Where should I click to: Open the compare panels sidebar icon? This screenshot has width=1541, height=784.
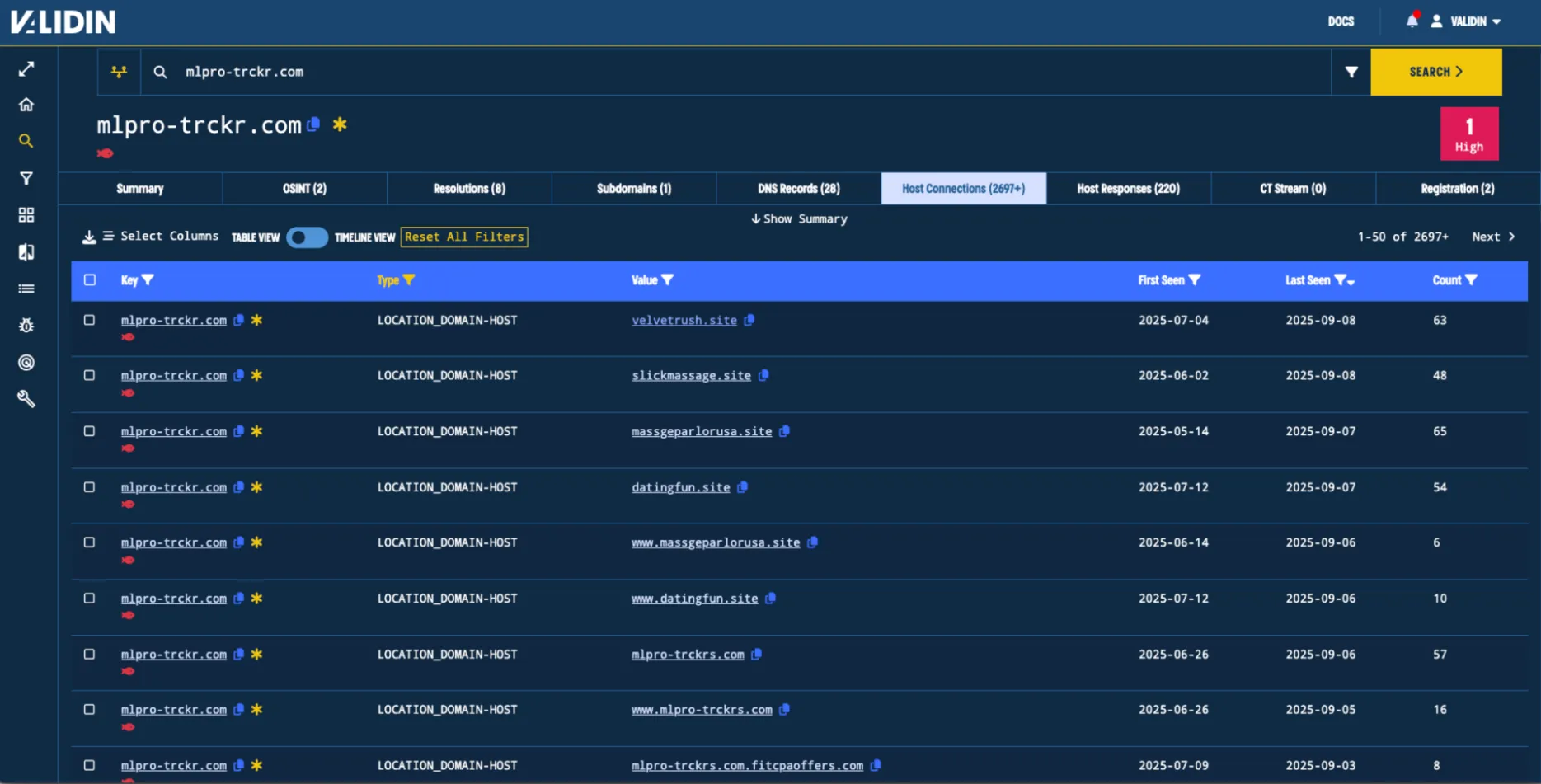[x=26, y=252]
